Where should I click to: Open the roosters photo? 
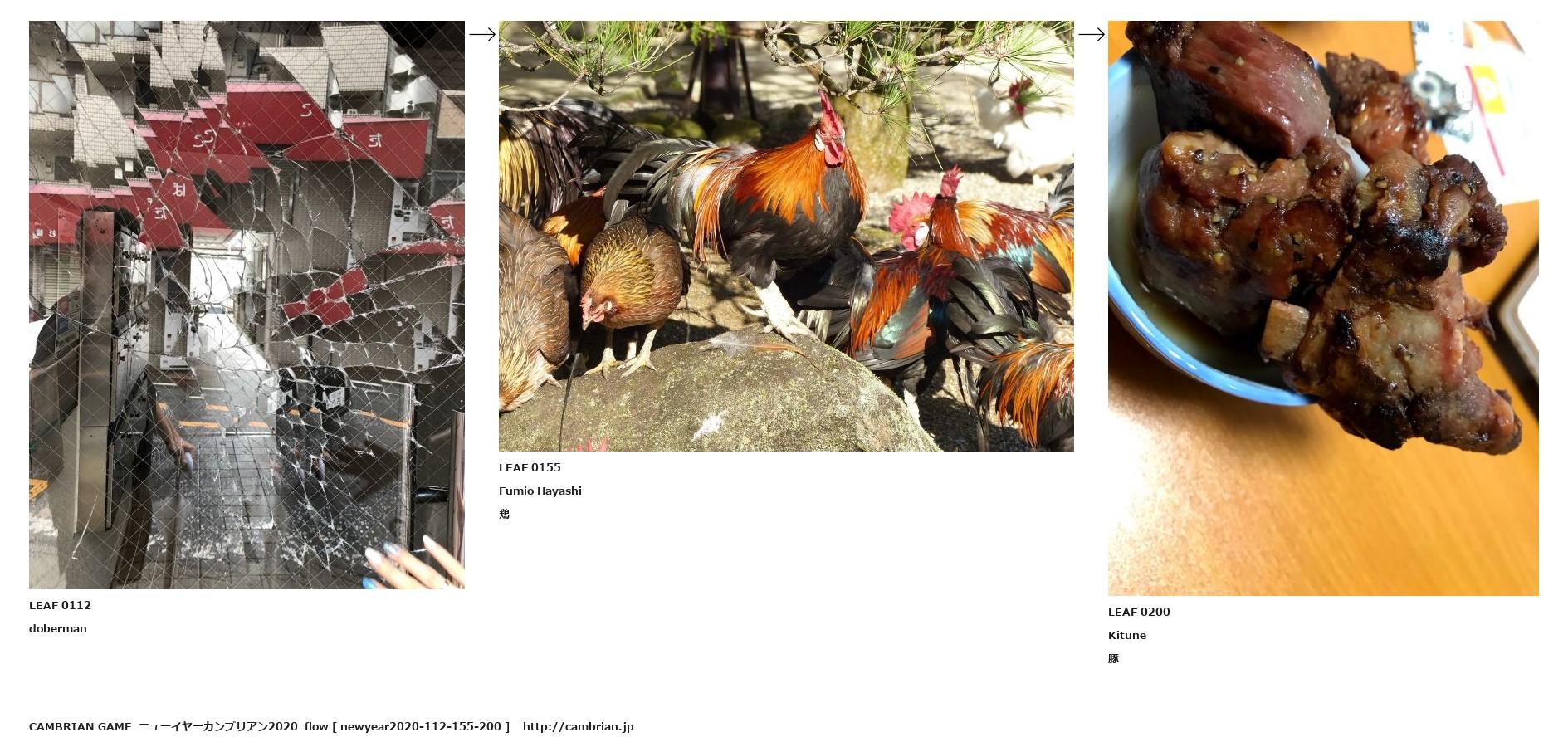coord(786,236)
